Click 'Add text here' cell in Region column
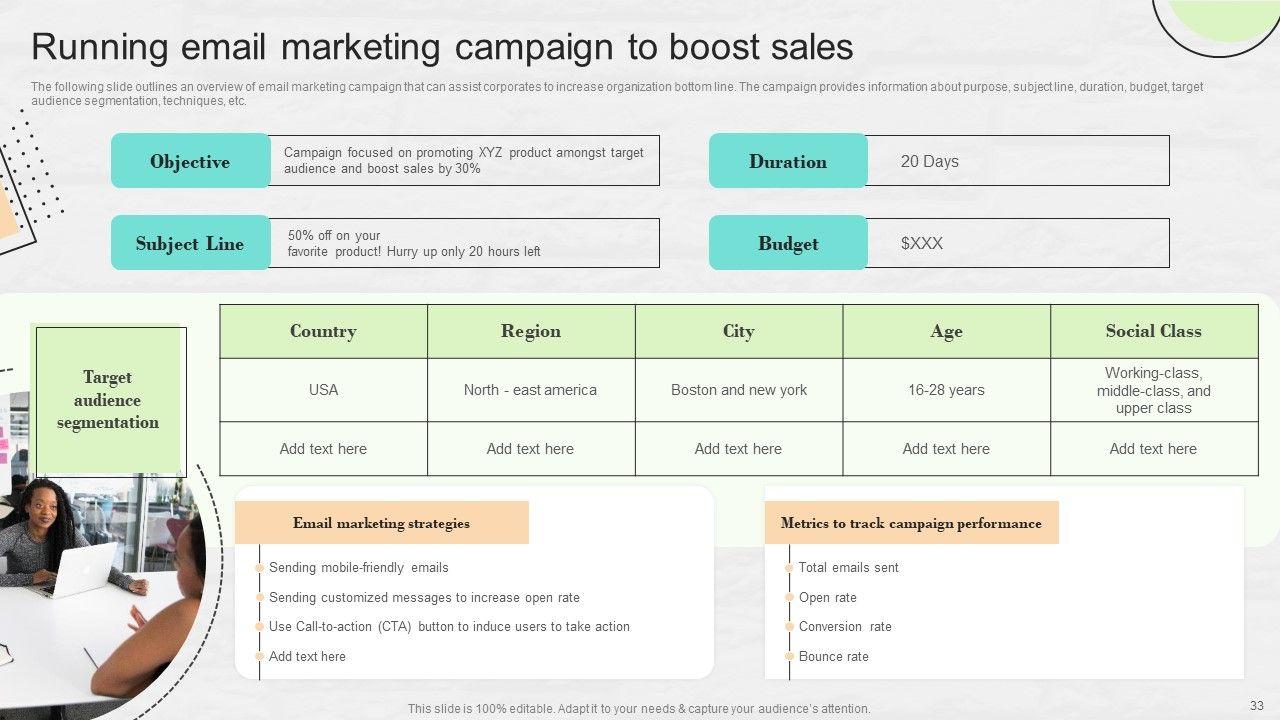 [531, 449]
